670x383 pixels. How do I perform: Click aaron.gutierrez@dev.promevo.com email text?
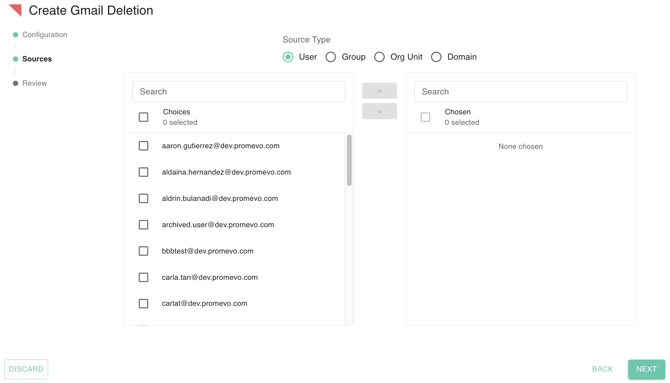pos(220,146)
